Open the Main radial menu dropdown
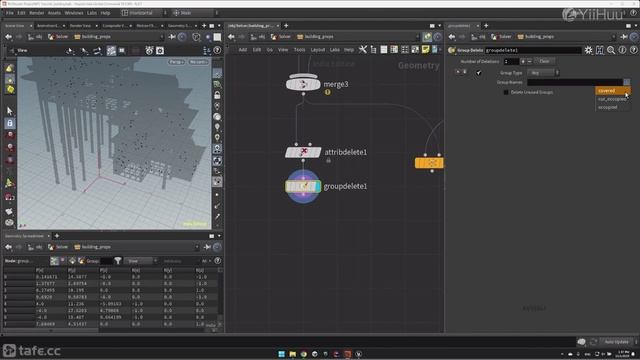Viewport: 640px width, 360px height. point(196,13)
